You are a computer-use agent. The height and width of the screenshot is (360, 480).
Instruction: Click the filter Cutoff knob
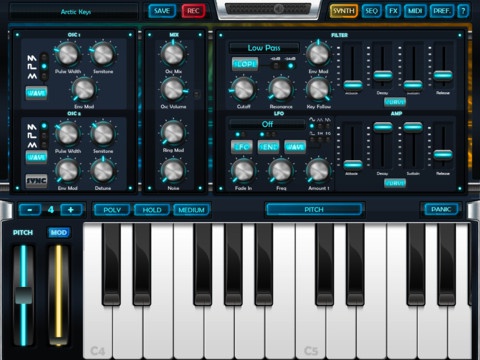click(243, 90)
